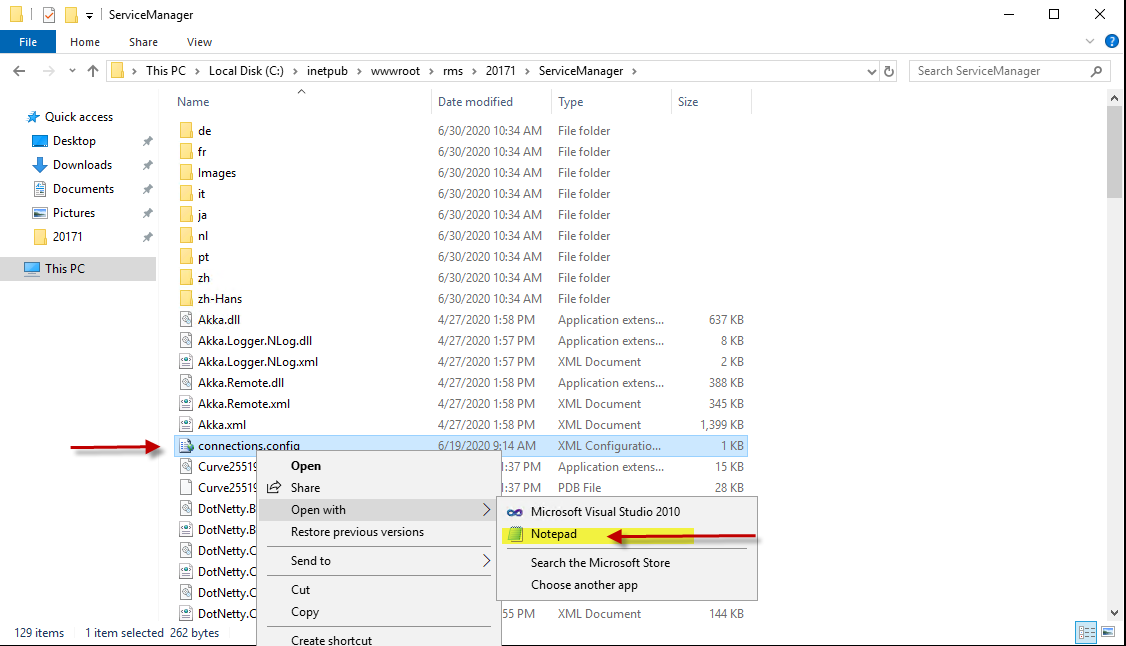The image size is (1126, 646).
Task: Switch to the Home ribbon tab
Action: pyautogui.click(x=85, y=42)
